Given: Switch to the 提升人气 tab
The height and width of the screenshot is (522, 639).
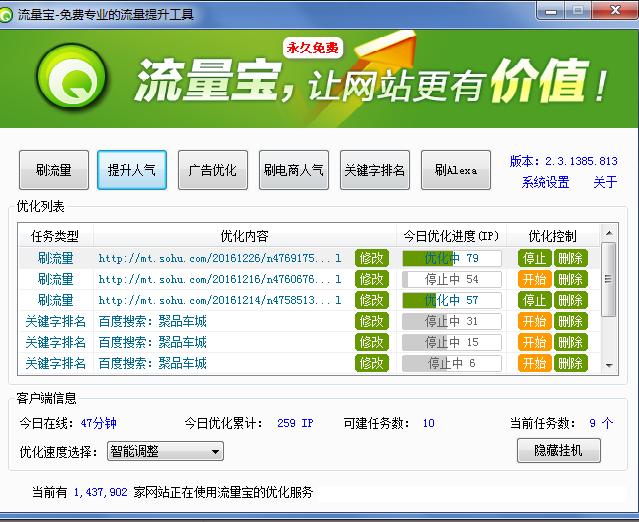Looking at the screenshot, I should click(x=132, y=170).
